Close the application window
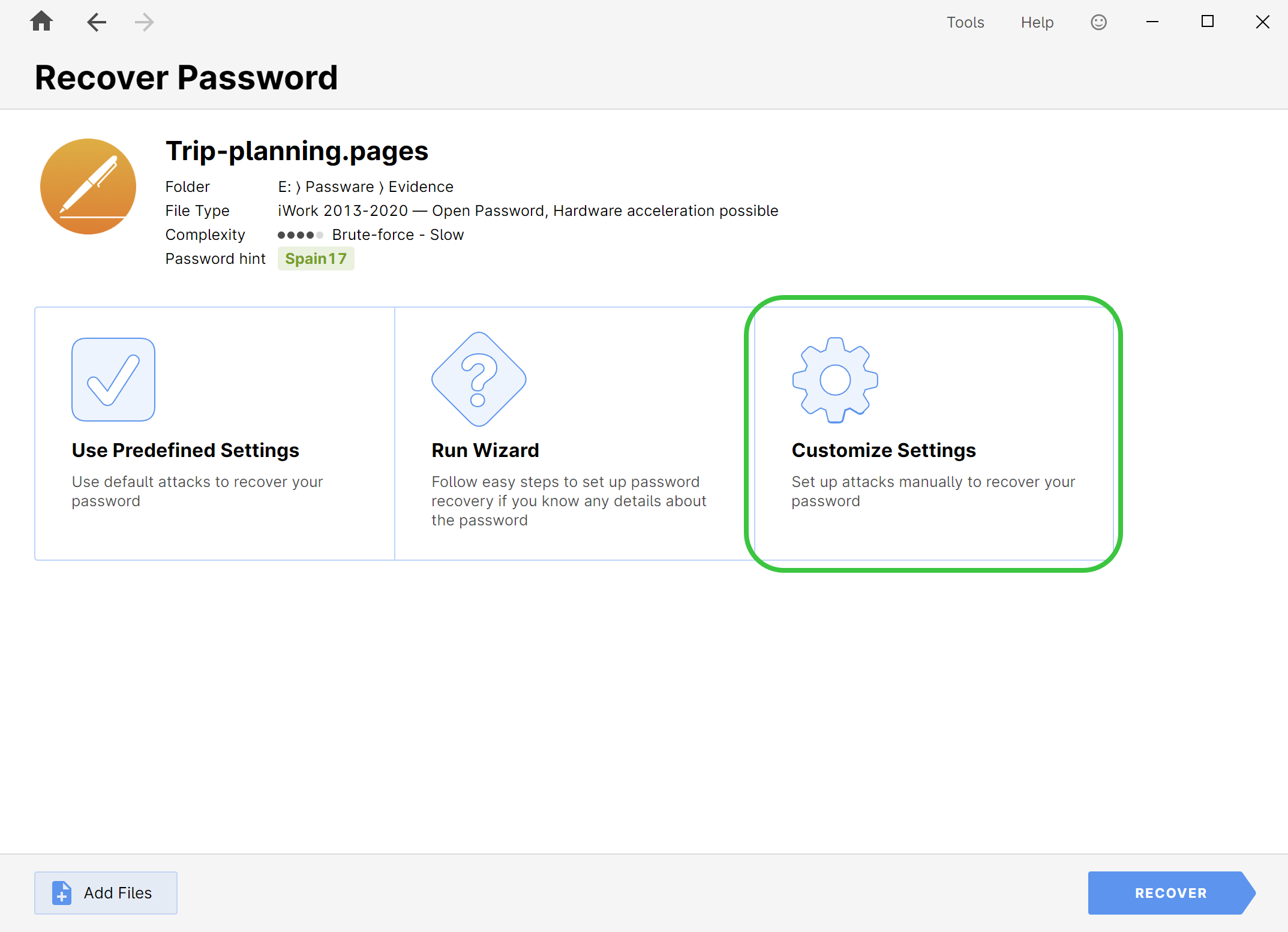 tap(1263, 22)
